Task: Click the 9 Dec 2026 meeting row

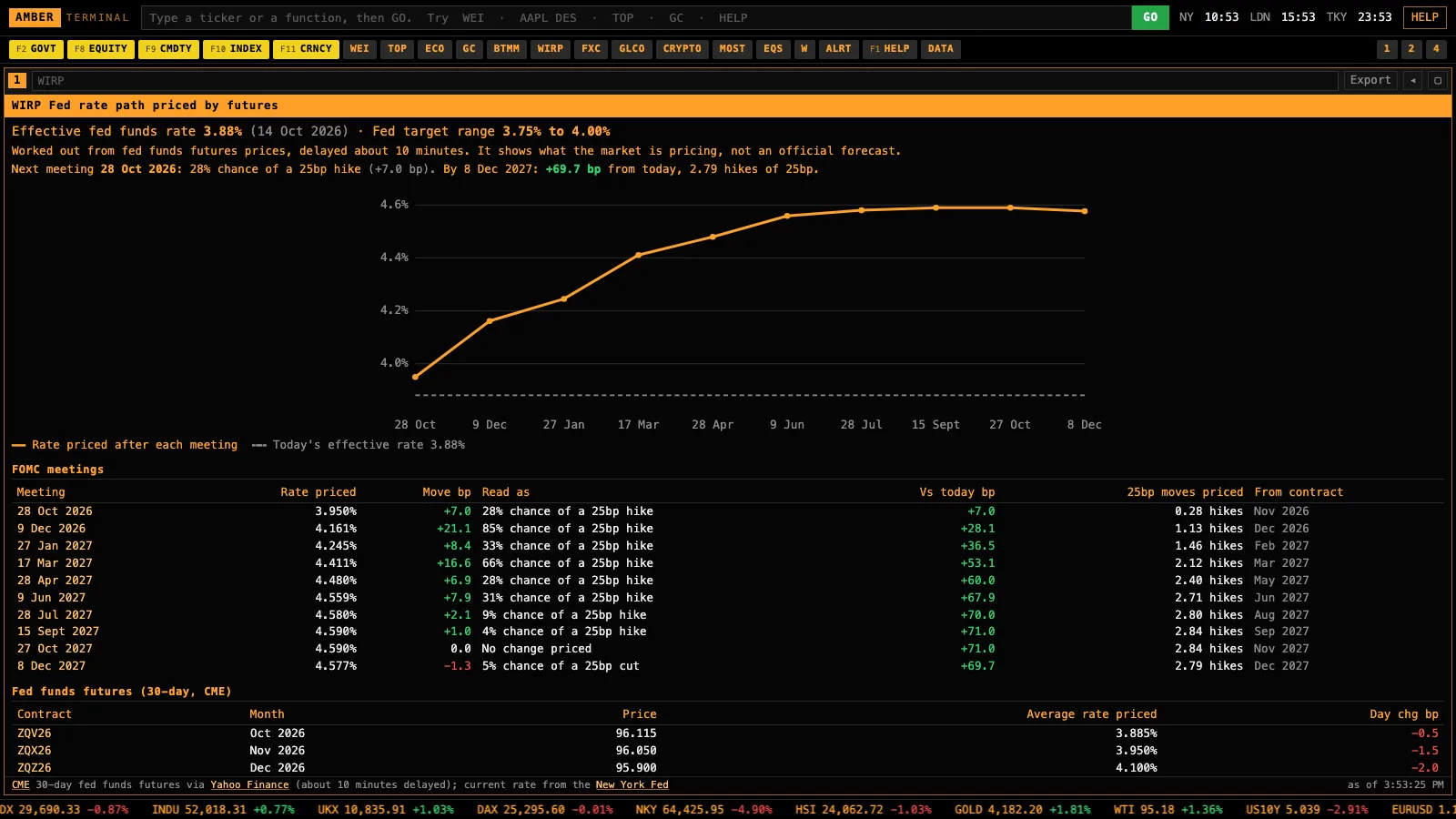Action: click(728, 529)
